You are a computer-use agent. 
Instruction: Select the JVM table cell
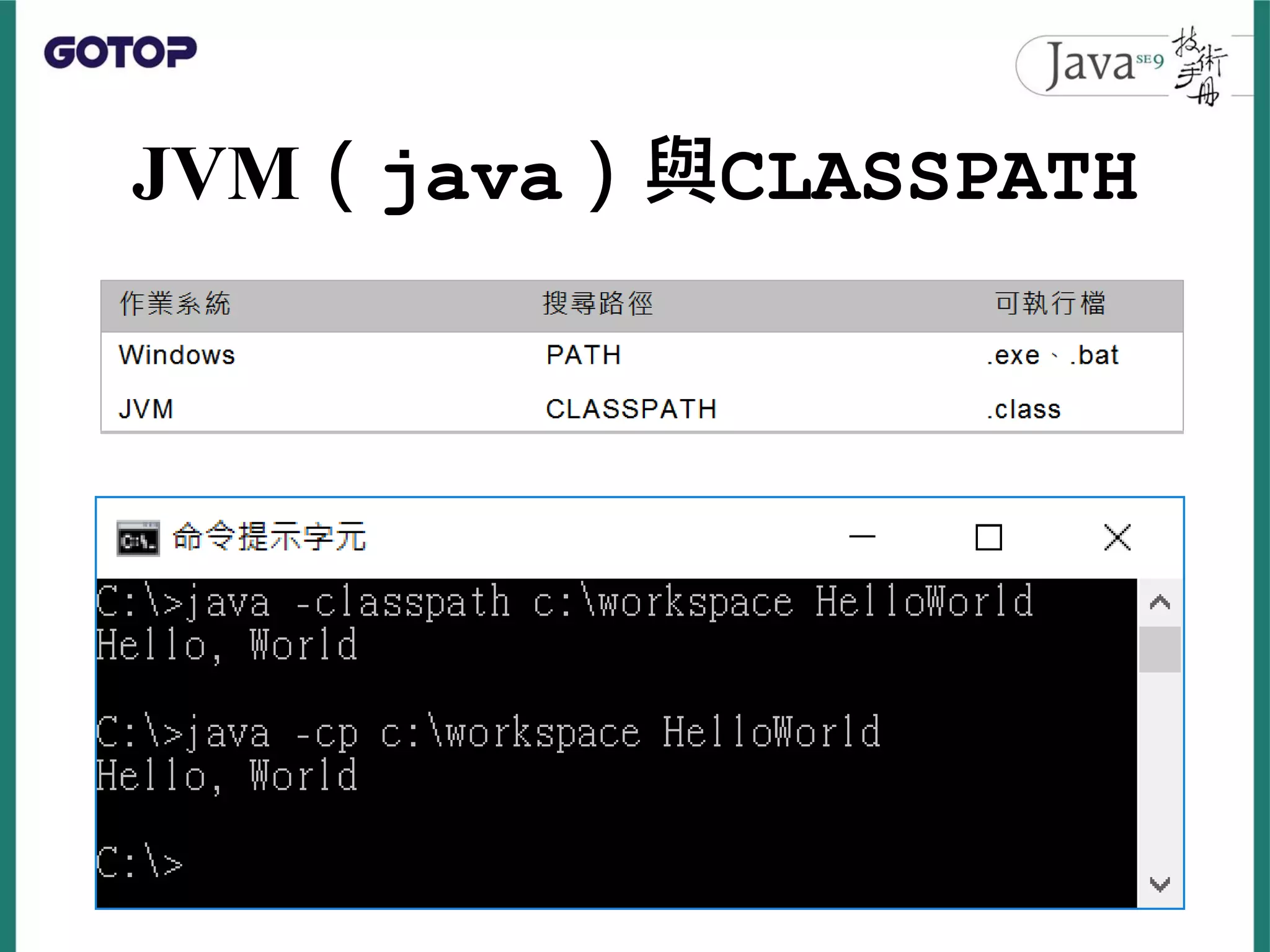pyautogui.click(x=146, y=409)
